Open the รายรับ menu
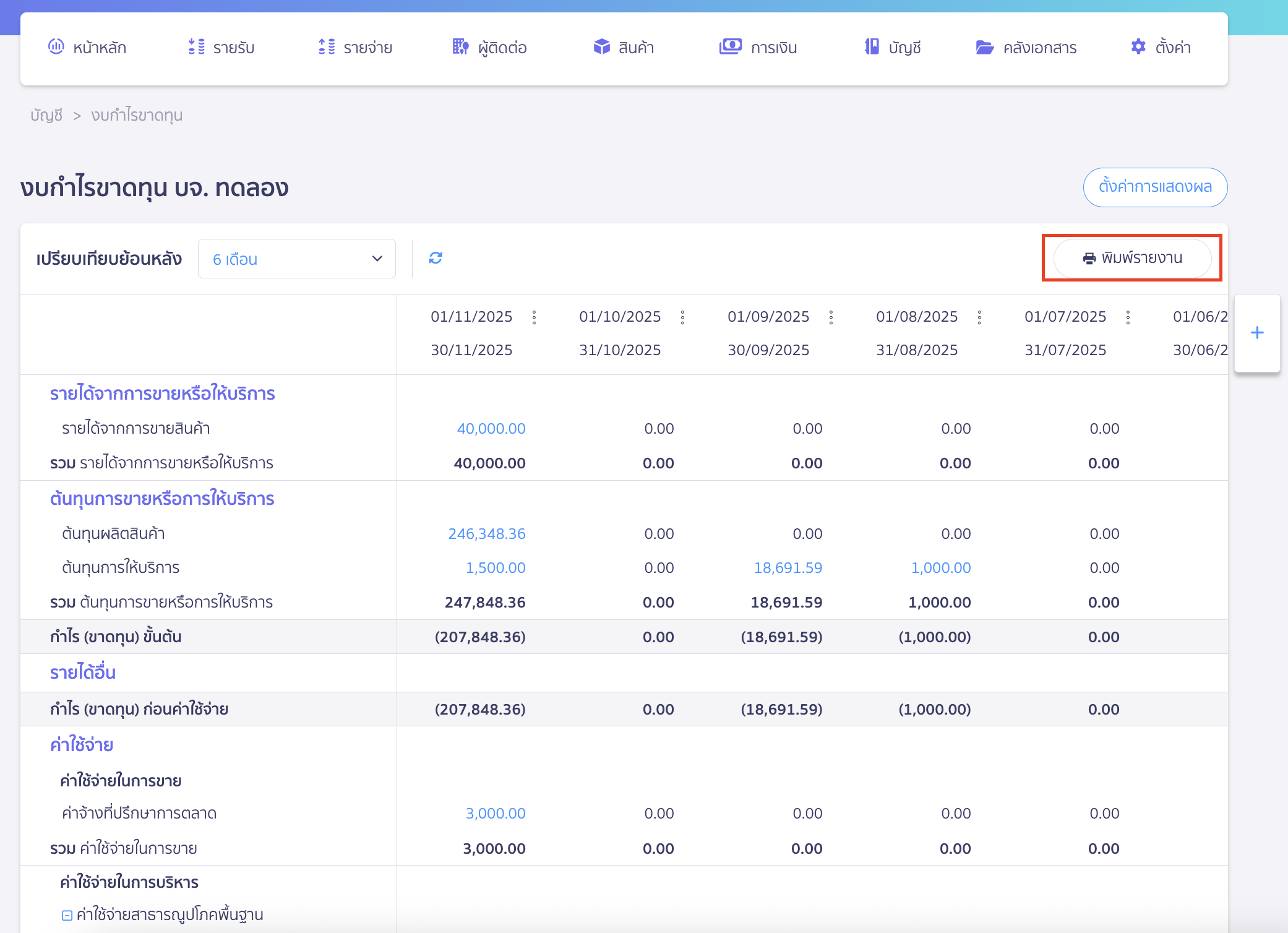This screenshot has width=1288, height=933. tap(221, 47)
